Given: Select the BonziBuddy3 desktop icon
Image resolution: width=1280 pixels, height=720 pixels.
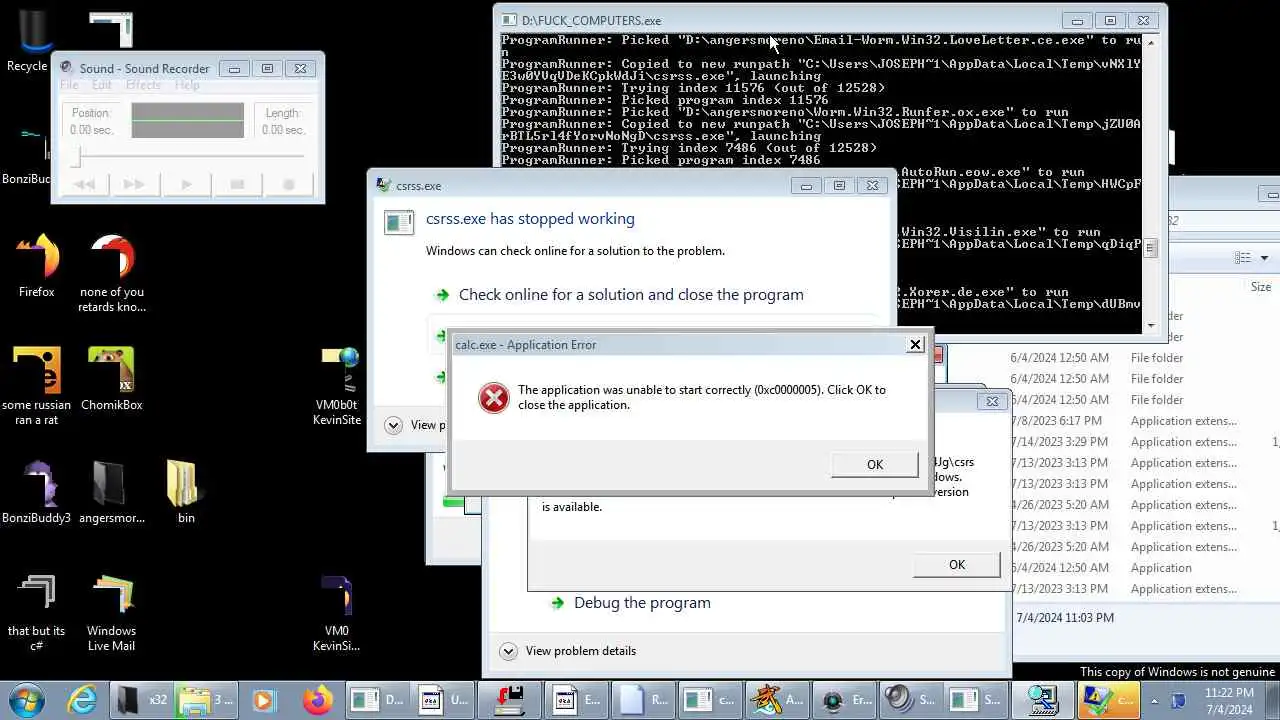Looking at the screenshot, I should click(x=36, y=493).
